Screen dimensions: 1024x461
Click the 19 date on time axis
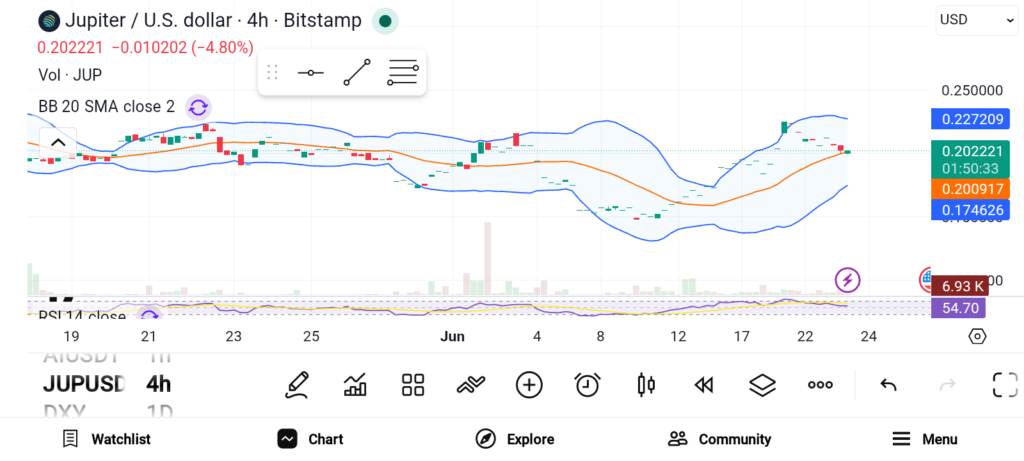(71, 336)
